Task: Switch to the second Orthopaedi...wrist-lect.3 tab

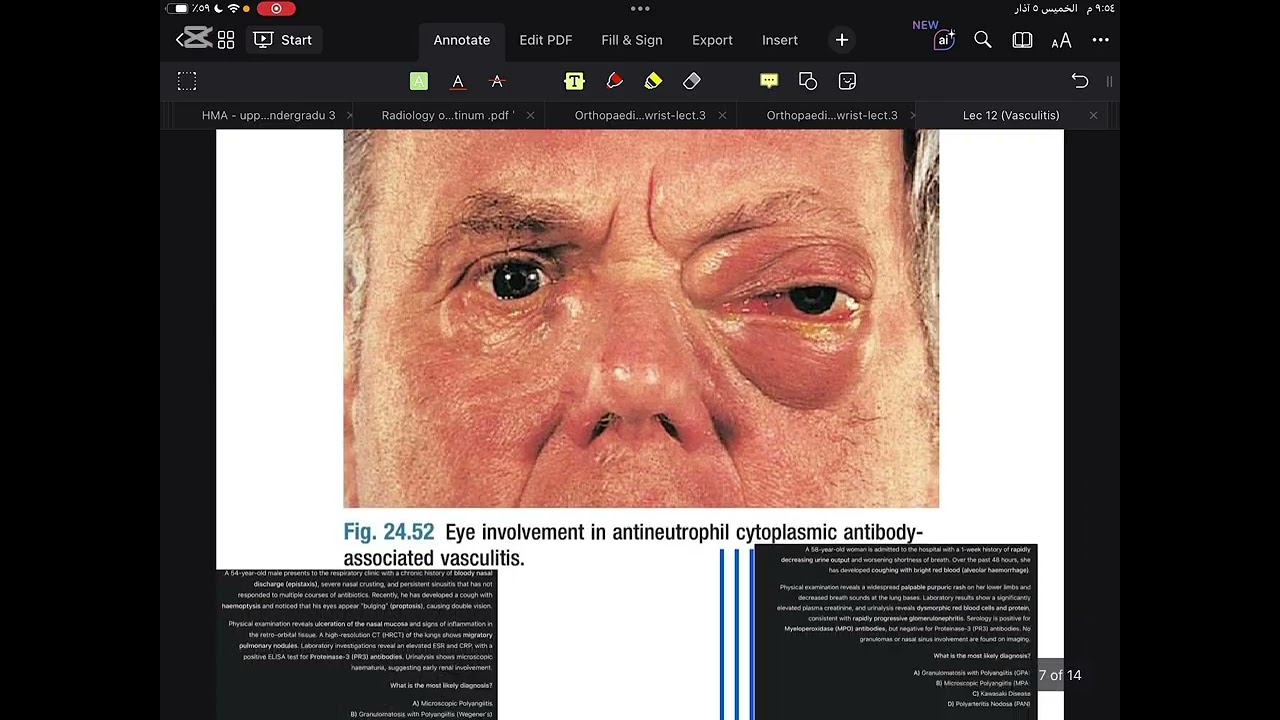Action: (x=832, y=115)
